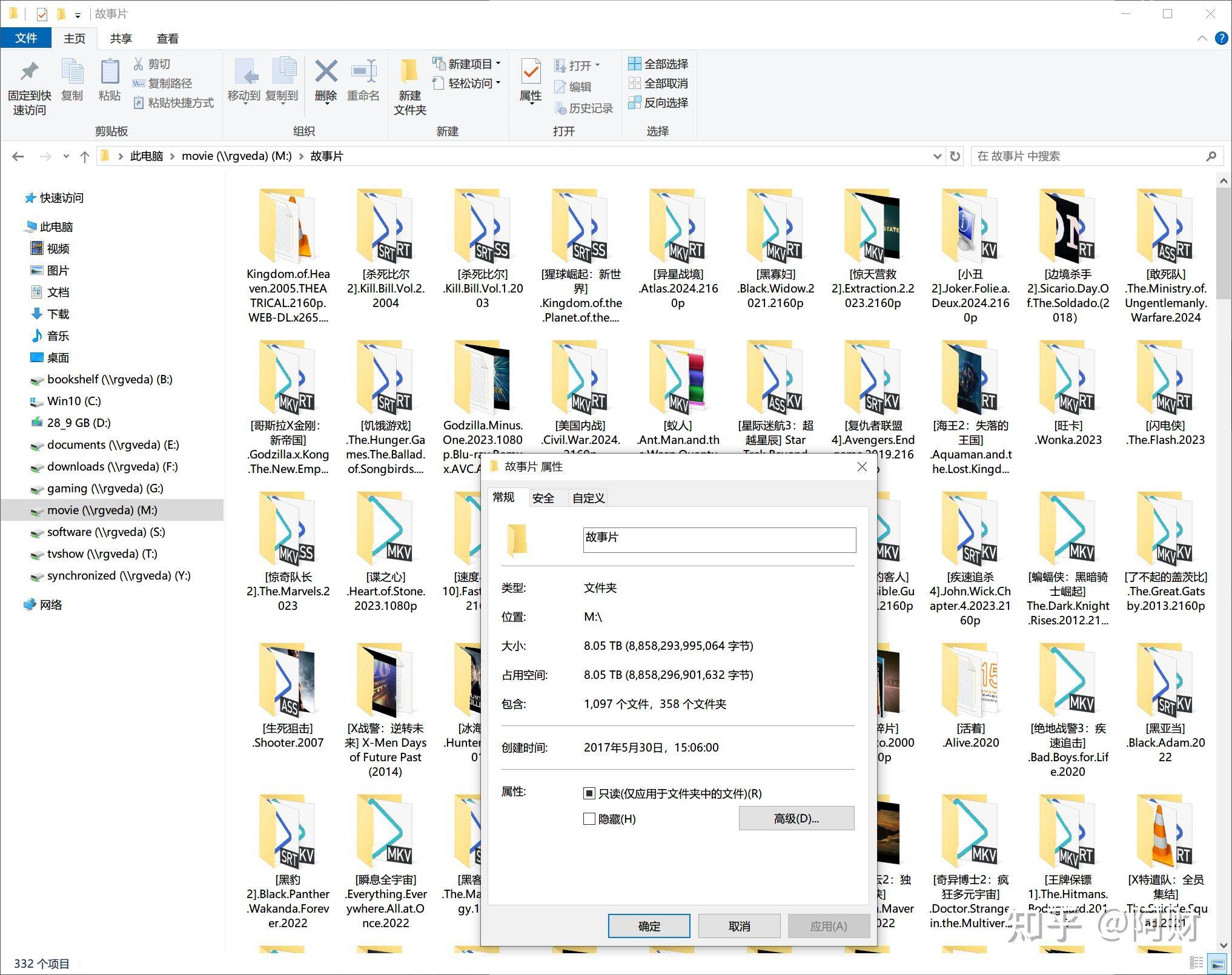Screen dimensions: 1232x975
Task: Open the recent locations dropdown arrow
Action: click(x=66, y=156)
